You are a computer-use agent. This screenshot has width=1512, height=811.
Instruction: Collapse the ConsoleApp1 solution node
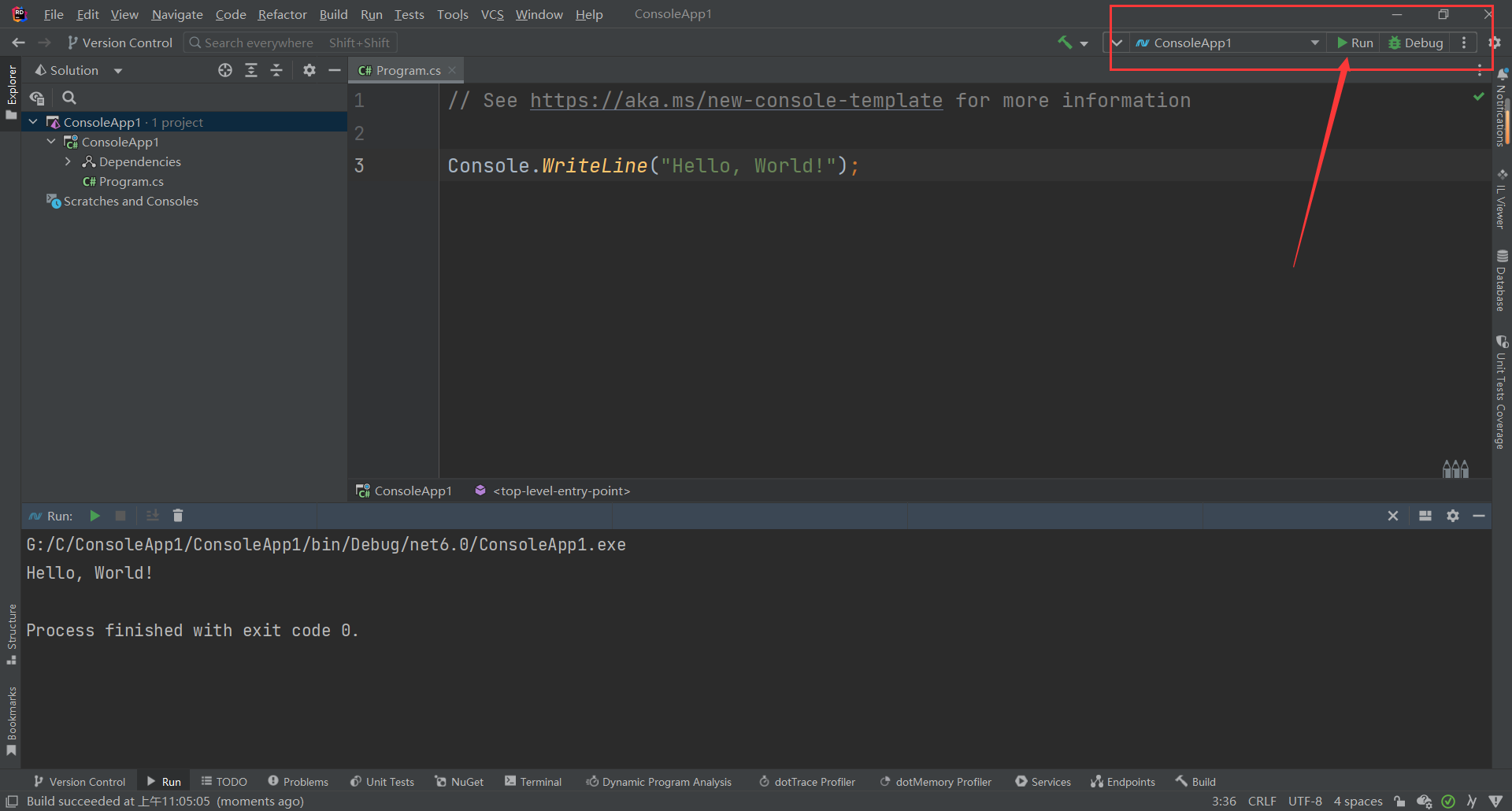[33, 122]
